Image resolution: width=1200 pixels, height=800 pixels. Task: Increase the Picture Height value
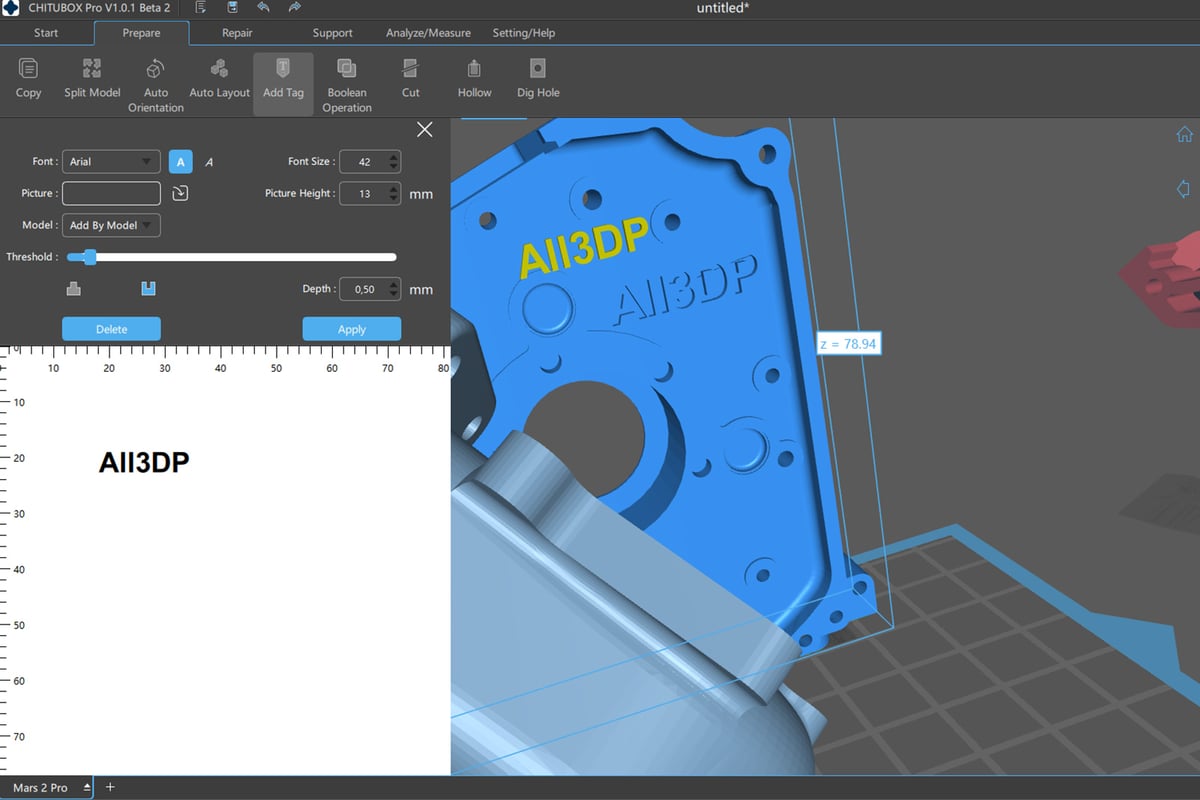pos(394,189)
